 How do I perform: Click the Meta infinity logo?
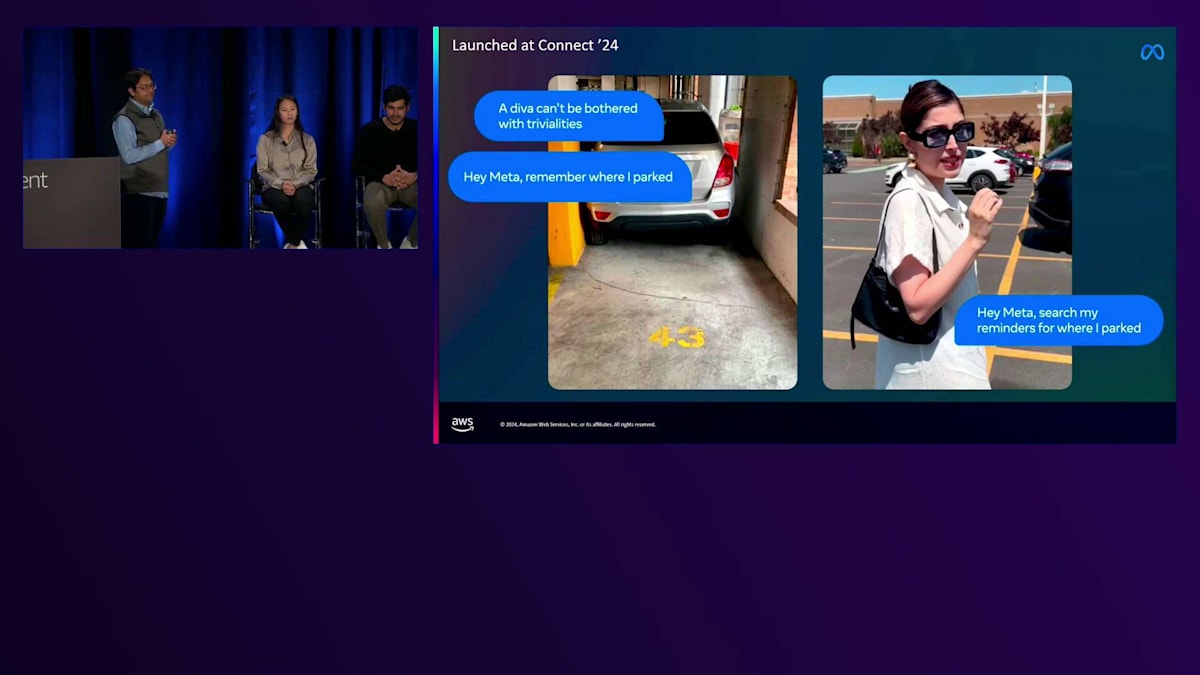point(1152,52)
